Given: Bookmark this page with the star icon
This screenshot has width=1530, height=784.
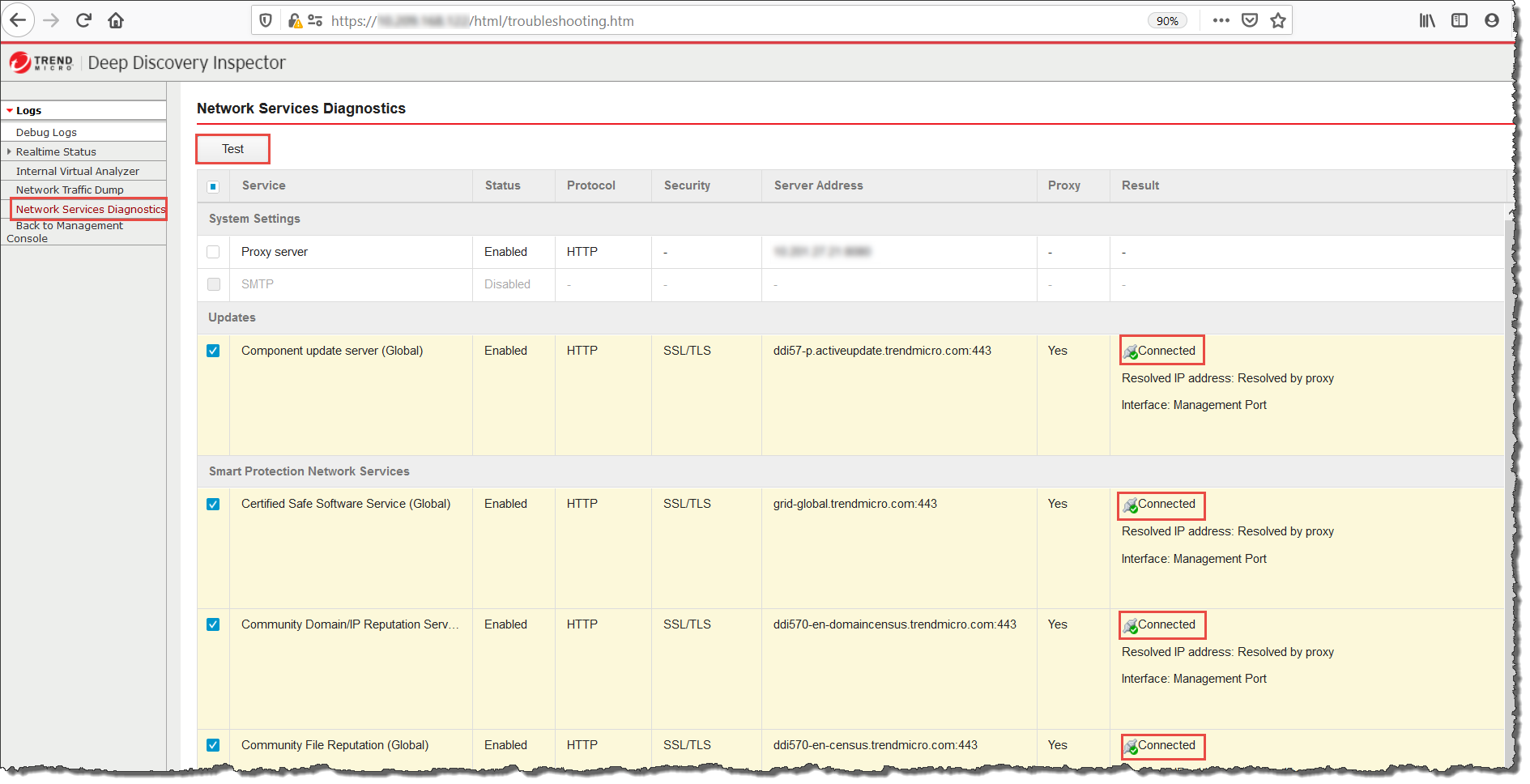Looking at the screenshot, I should tap(1278, 21).
